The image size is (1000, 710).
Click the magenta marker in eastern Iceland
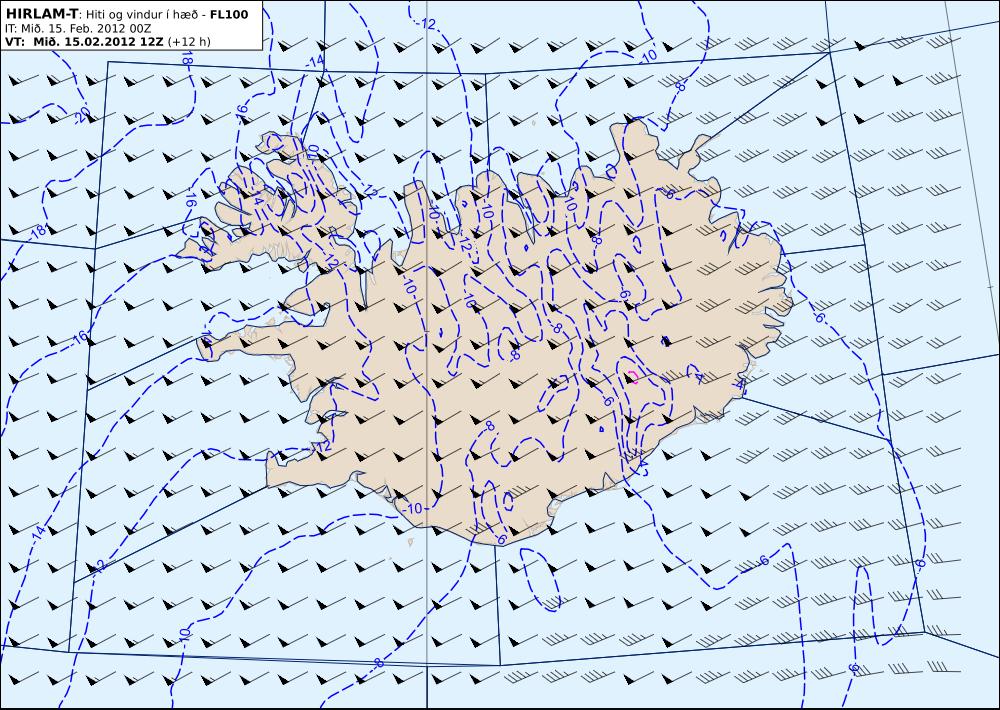click(633, 376)
